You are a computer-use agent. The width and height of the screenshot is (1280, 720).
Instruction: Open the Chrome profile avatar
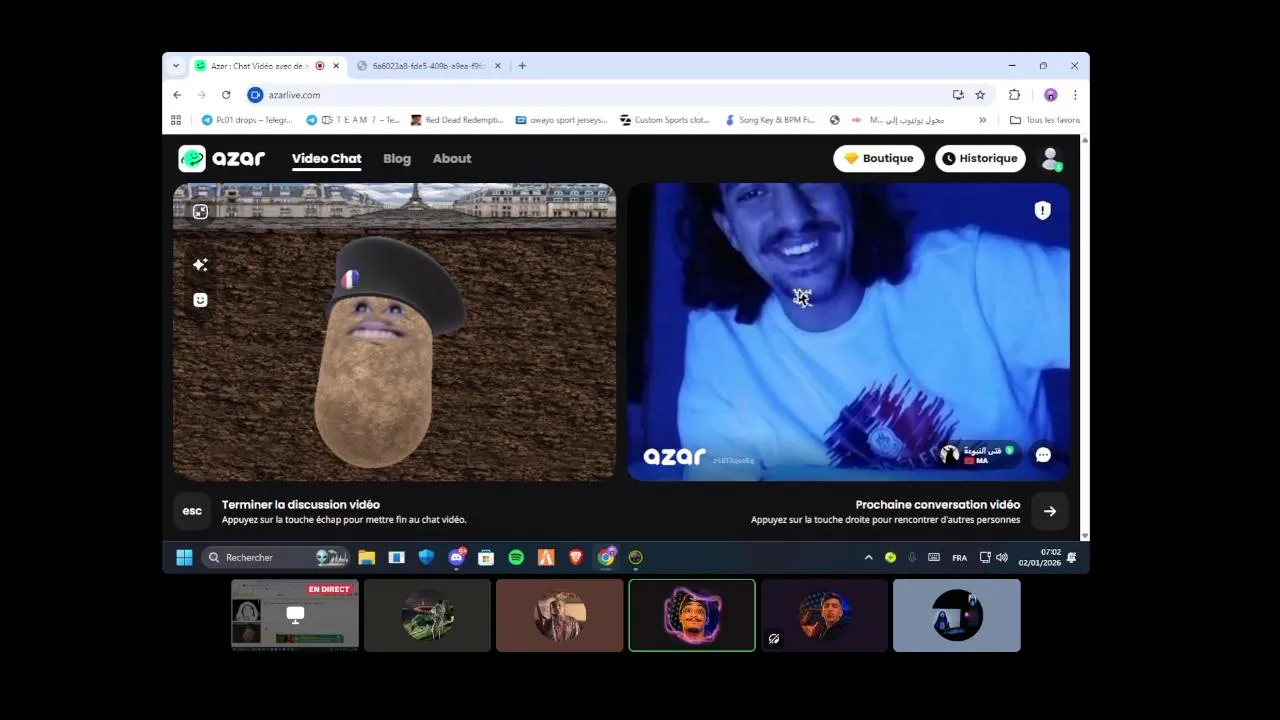(1050, 95)
